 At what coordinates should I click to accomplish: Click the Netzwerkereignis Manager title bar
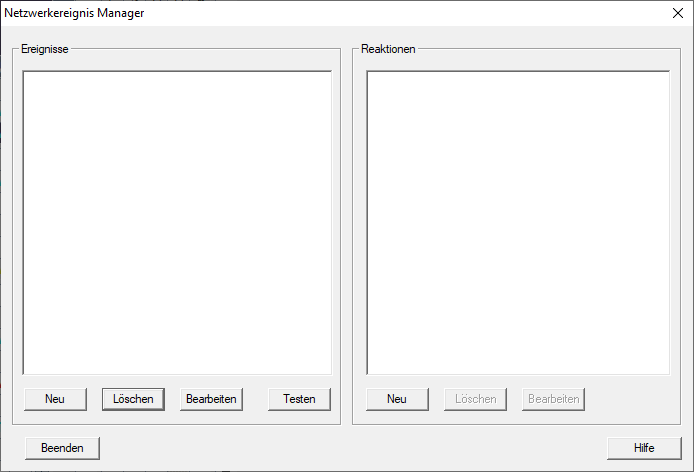tap(300, 13)
